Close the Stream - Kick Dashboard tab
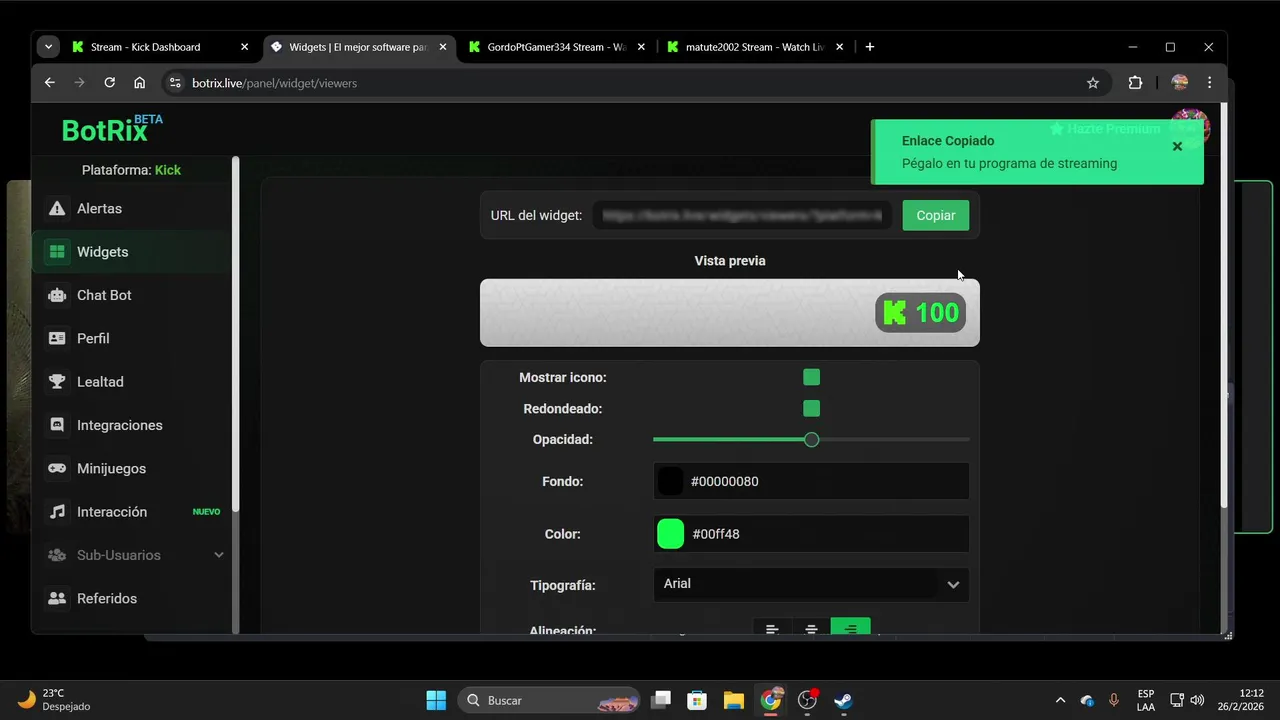This screenshot has width=1280, height=720. point(245,47)
